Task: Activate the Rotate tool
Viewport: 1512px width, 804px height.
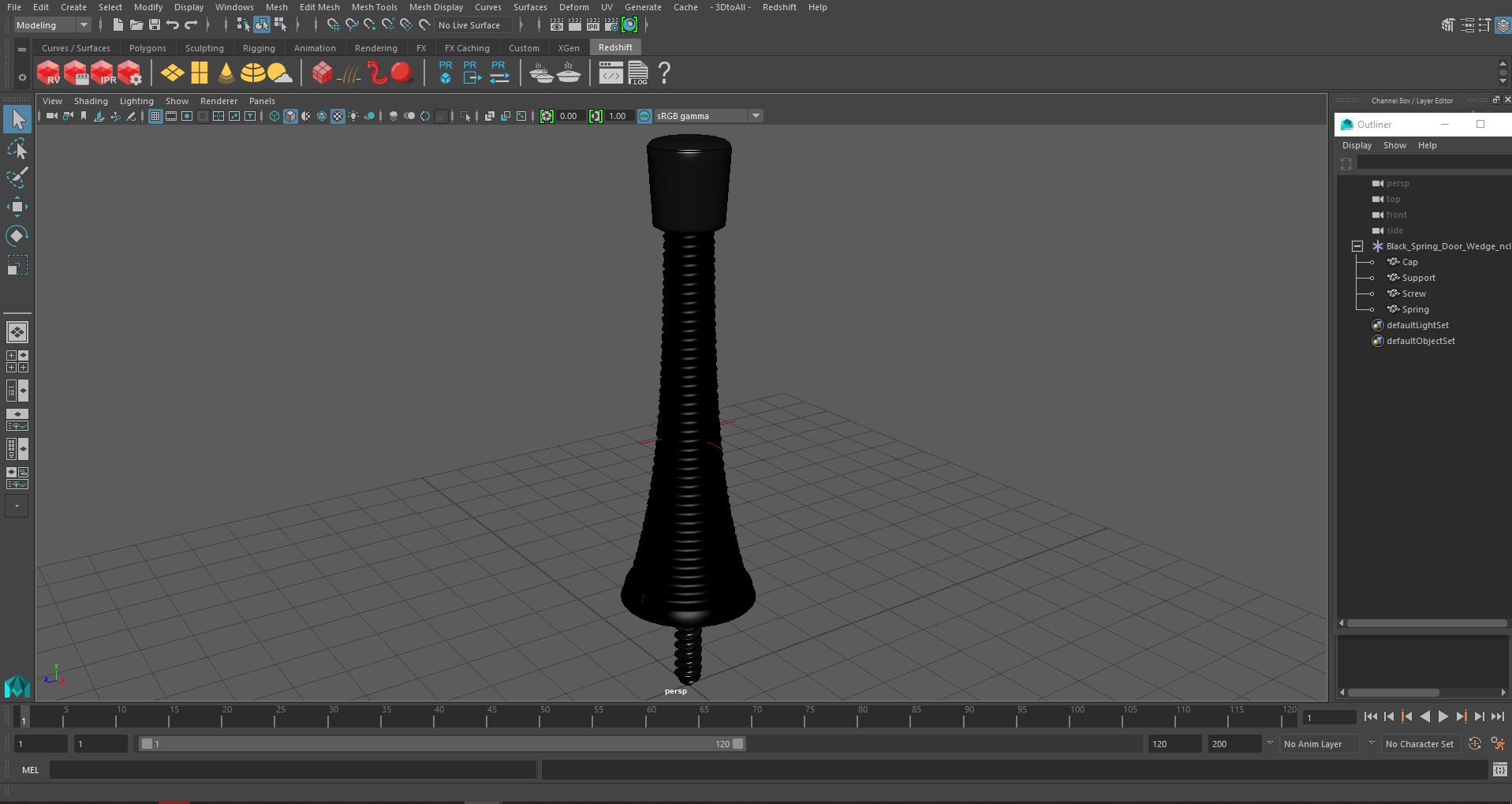Action: click(x=17, y=236)
